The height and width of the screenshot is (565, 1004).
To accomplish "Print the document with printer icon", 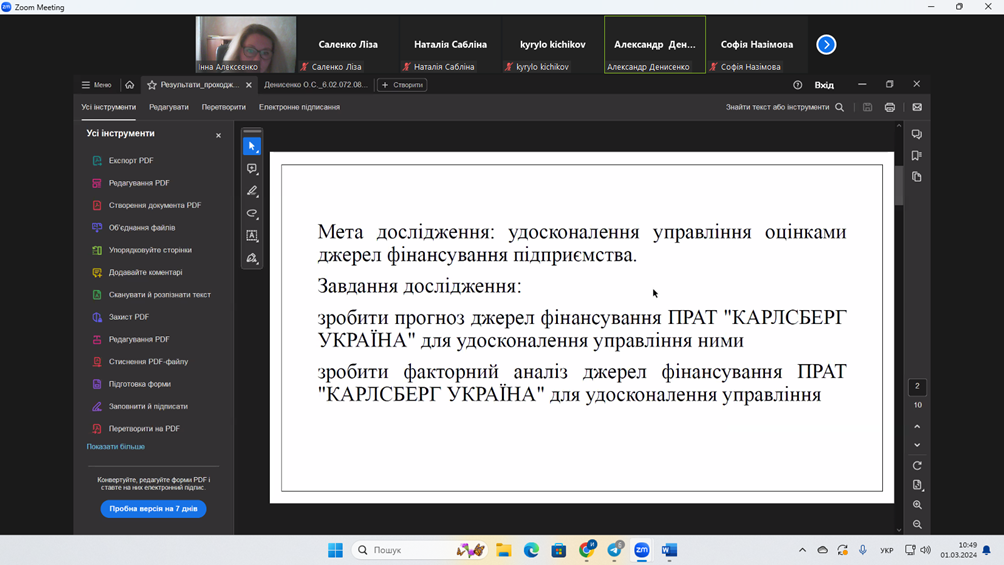I will 890,108.
